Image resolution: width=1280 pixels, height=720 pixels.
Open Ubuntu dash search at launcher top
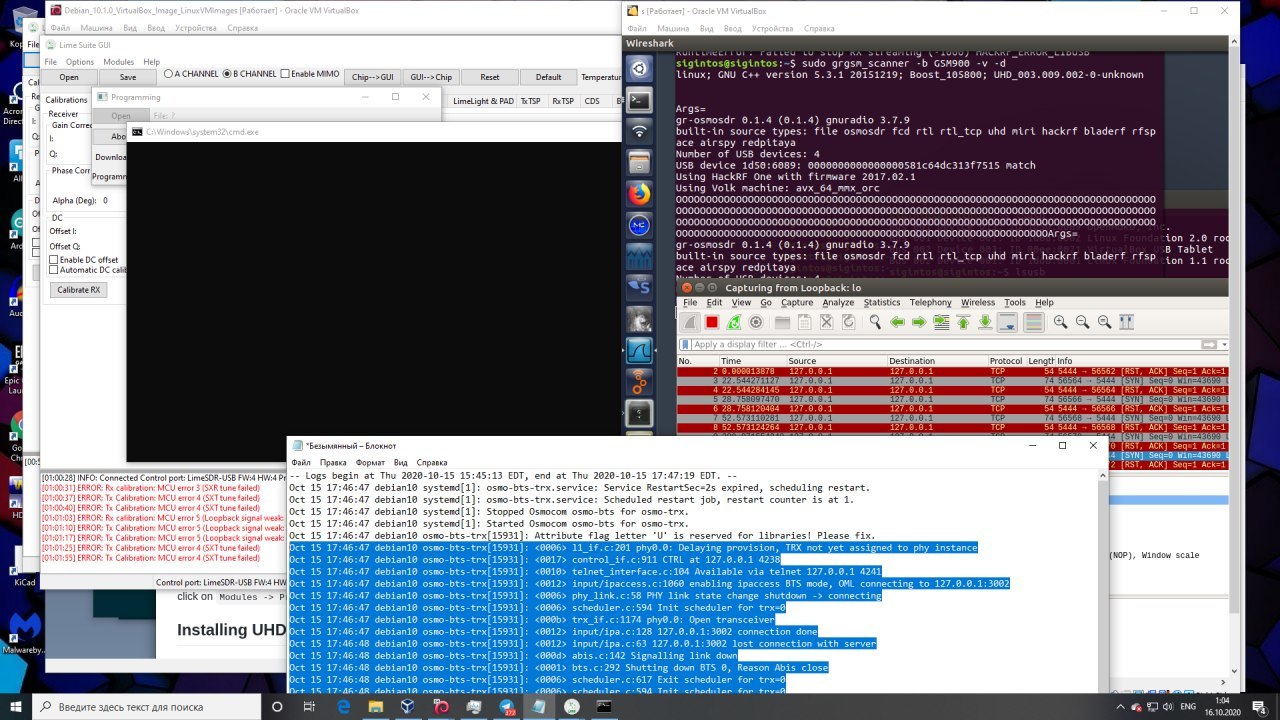(x=639, y=69)
